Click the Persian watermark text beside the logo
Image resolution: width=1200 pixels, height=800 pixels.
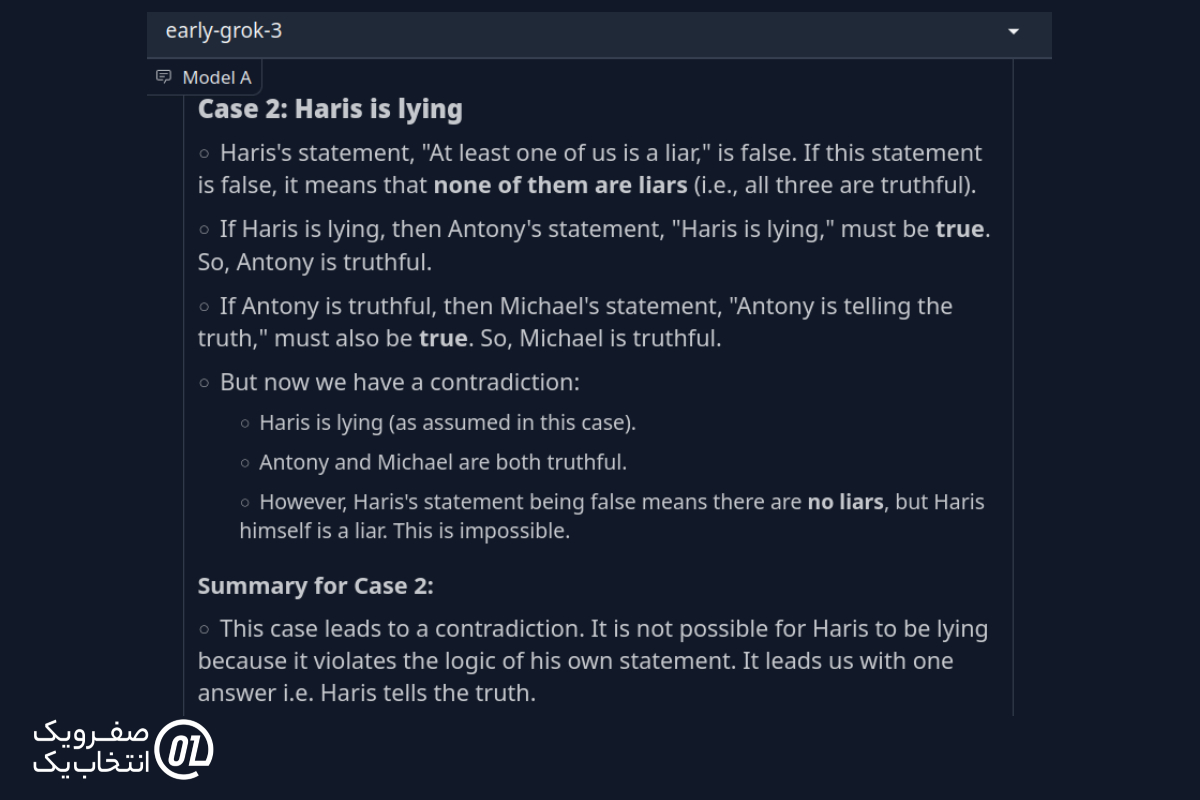[91, 748]
